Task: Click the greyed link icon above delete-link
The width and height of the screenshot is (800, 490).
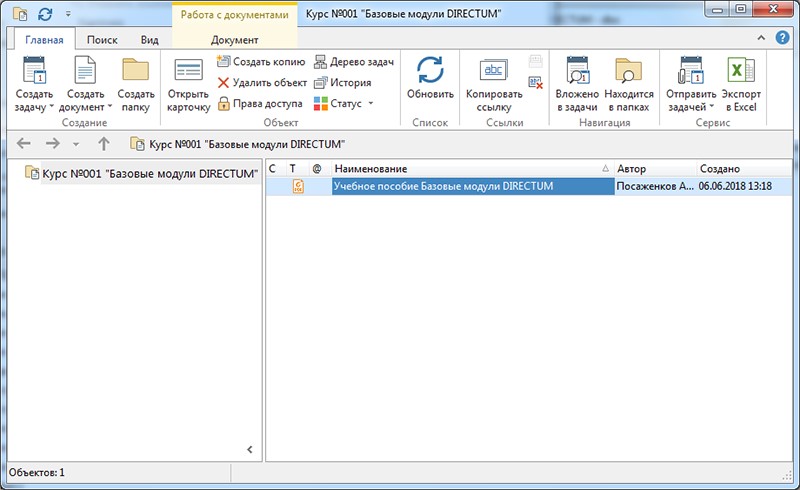Action: 535,62
